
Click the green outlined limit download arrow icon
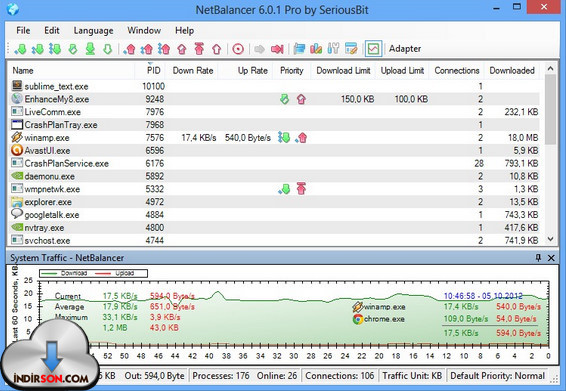pyautogui.click(x=73, y=49)
